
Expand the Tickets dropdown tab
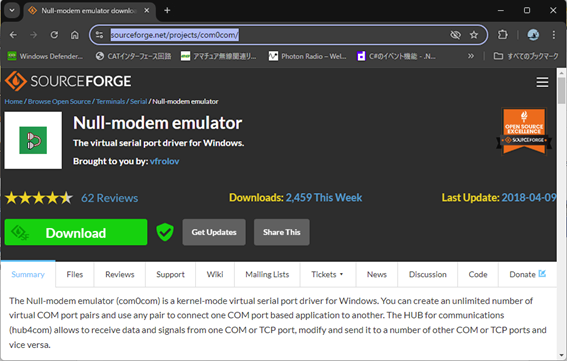coord(327,275)
